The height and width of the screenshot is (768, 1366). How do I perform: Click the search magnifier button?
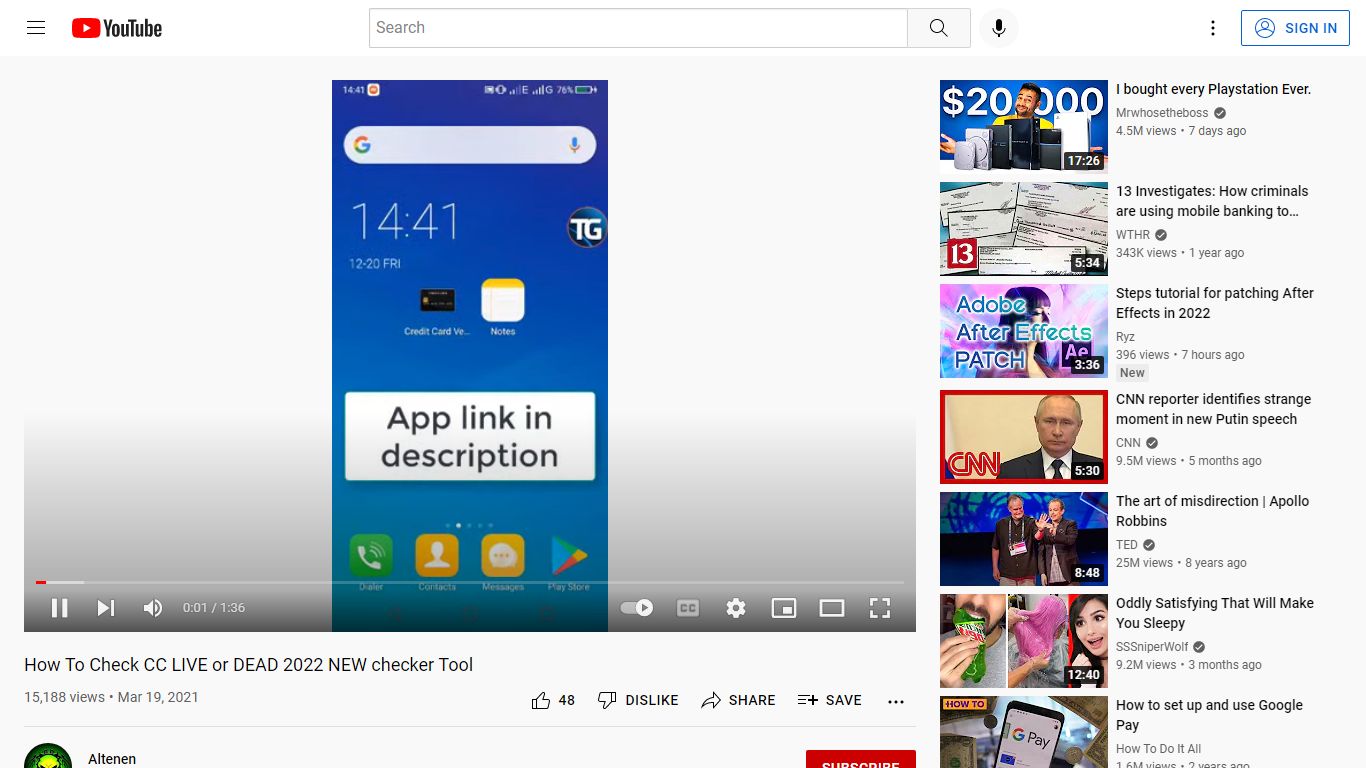coord(938,28)
